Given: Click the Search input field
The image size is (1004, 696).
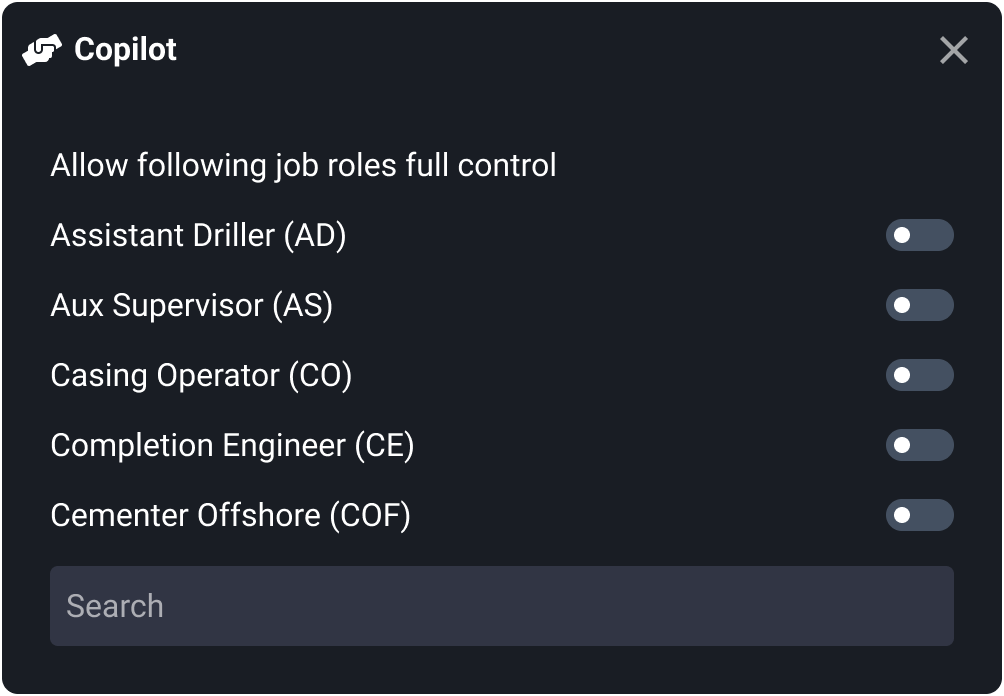Looking at the screenshot, I should pyautogui.click(x=501, y=605).
